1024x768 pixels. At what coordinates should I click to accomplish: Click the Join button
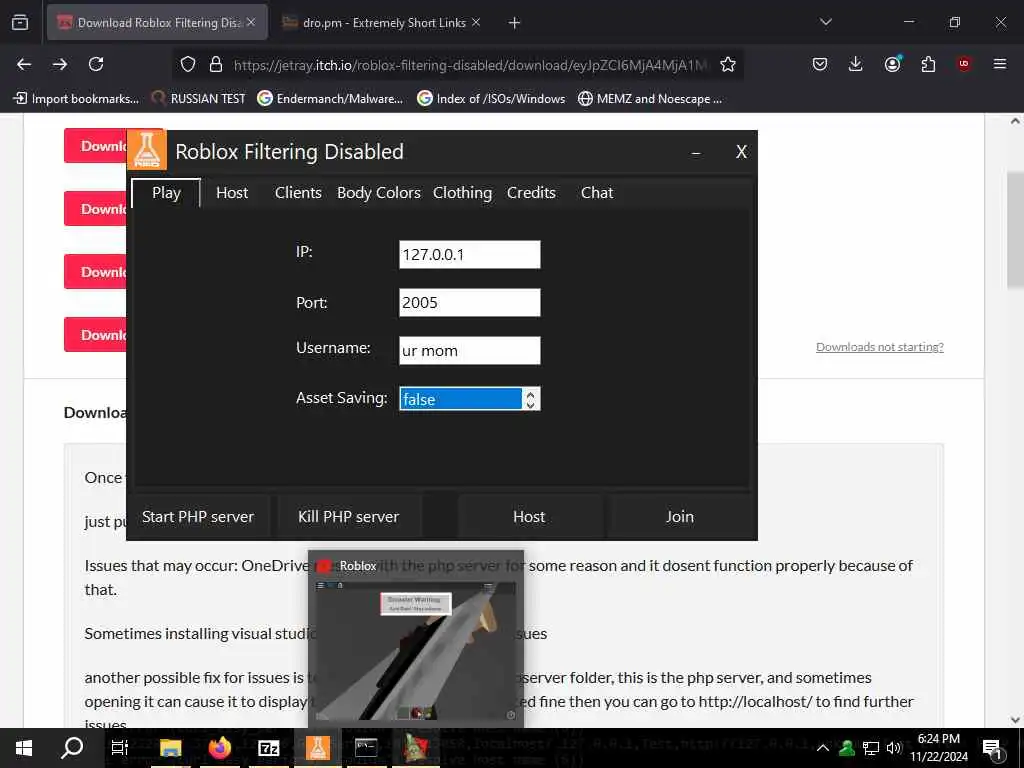click(680, 517)
